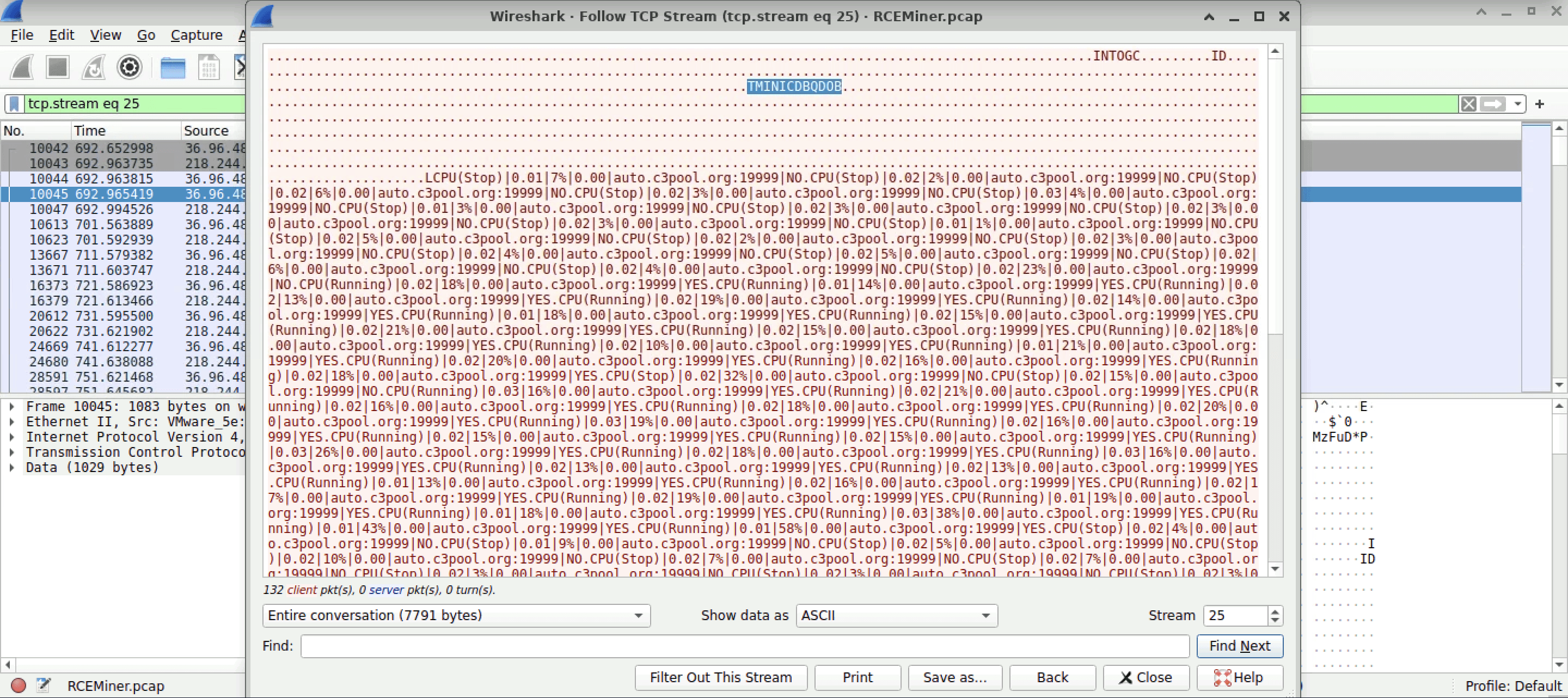Click the Find Next button
The image size is (1568, 698).
click(x=1239, y=646)
